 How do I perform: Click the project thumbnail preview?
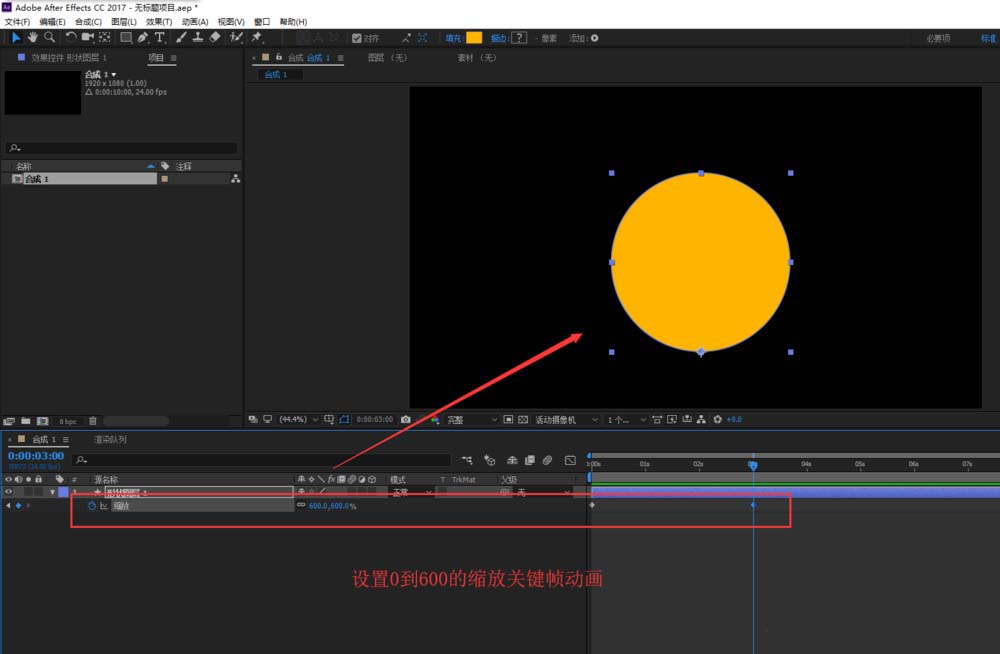coord(43,93)
